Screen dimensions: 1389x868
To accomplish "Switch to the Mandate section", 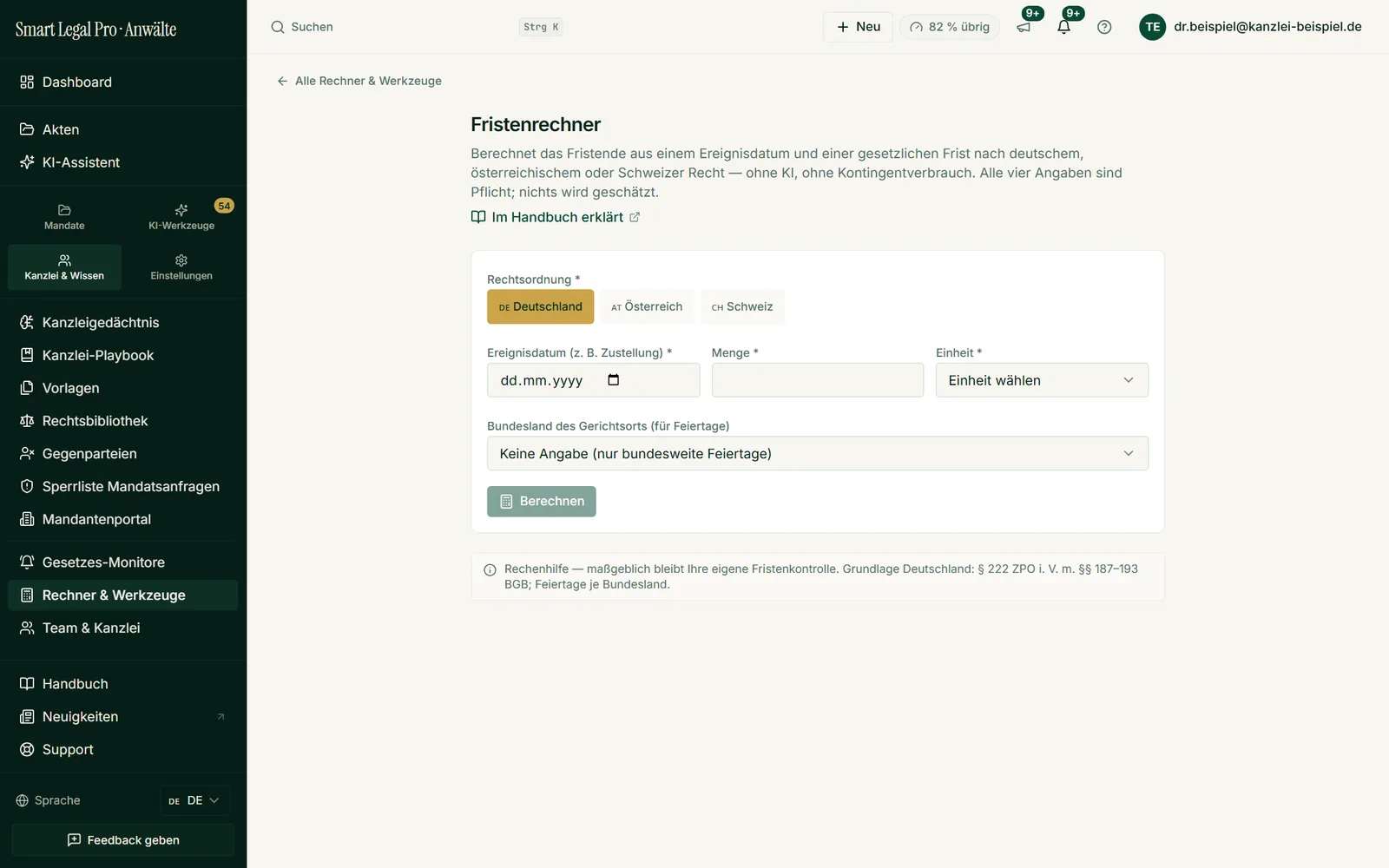I will click(x=64, y=217).
